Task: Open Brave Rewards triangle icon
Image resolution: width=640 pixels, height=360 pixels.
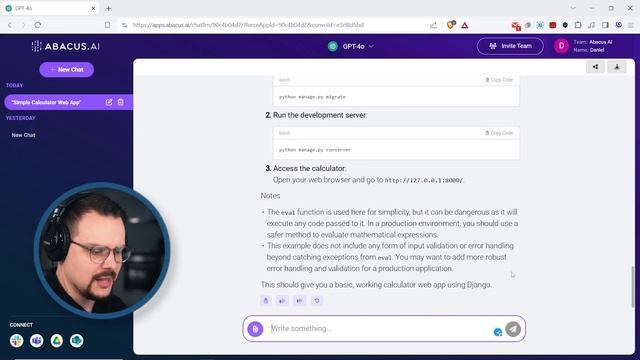Action: 465,25
